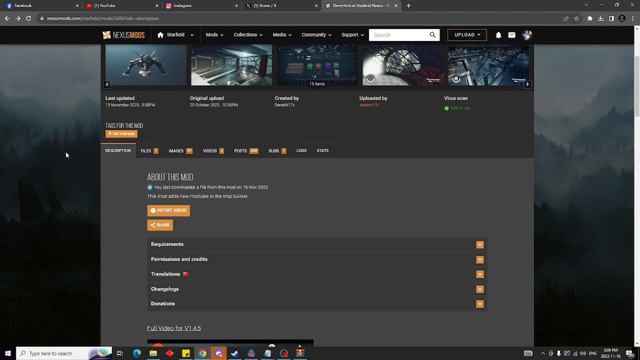
Task: Switch to the Videos tab
Action: pos(213,151)
